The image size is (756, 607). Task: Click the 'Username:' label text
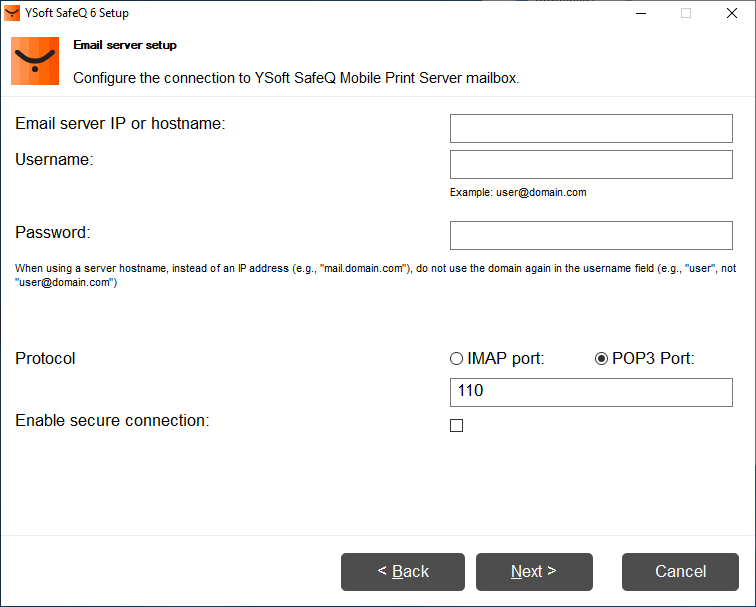(x=54, y=159)
